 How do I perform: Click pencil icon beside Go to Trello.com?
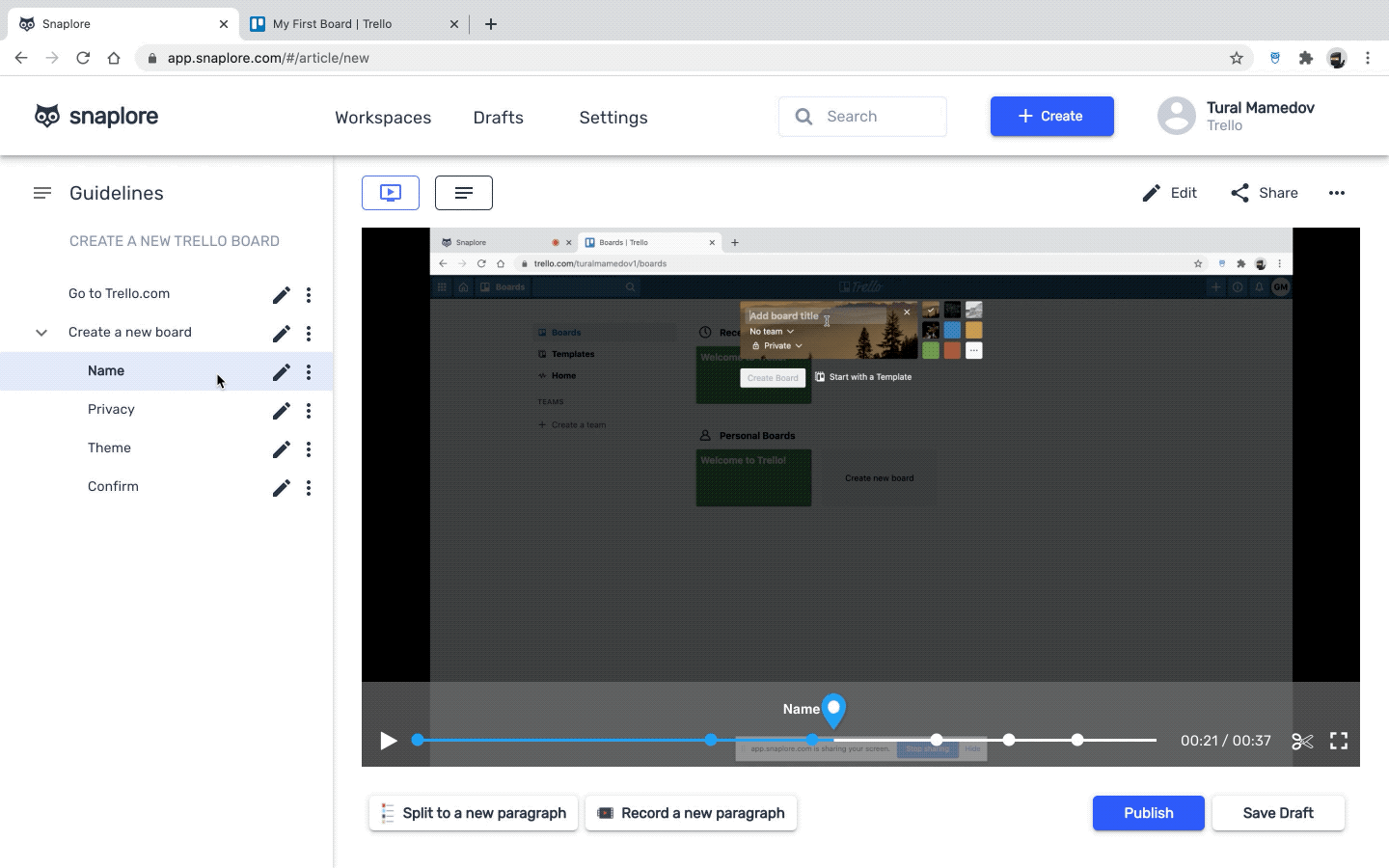pos(281,295)
